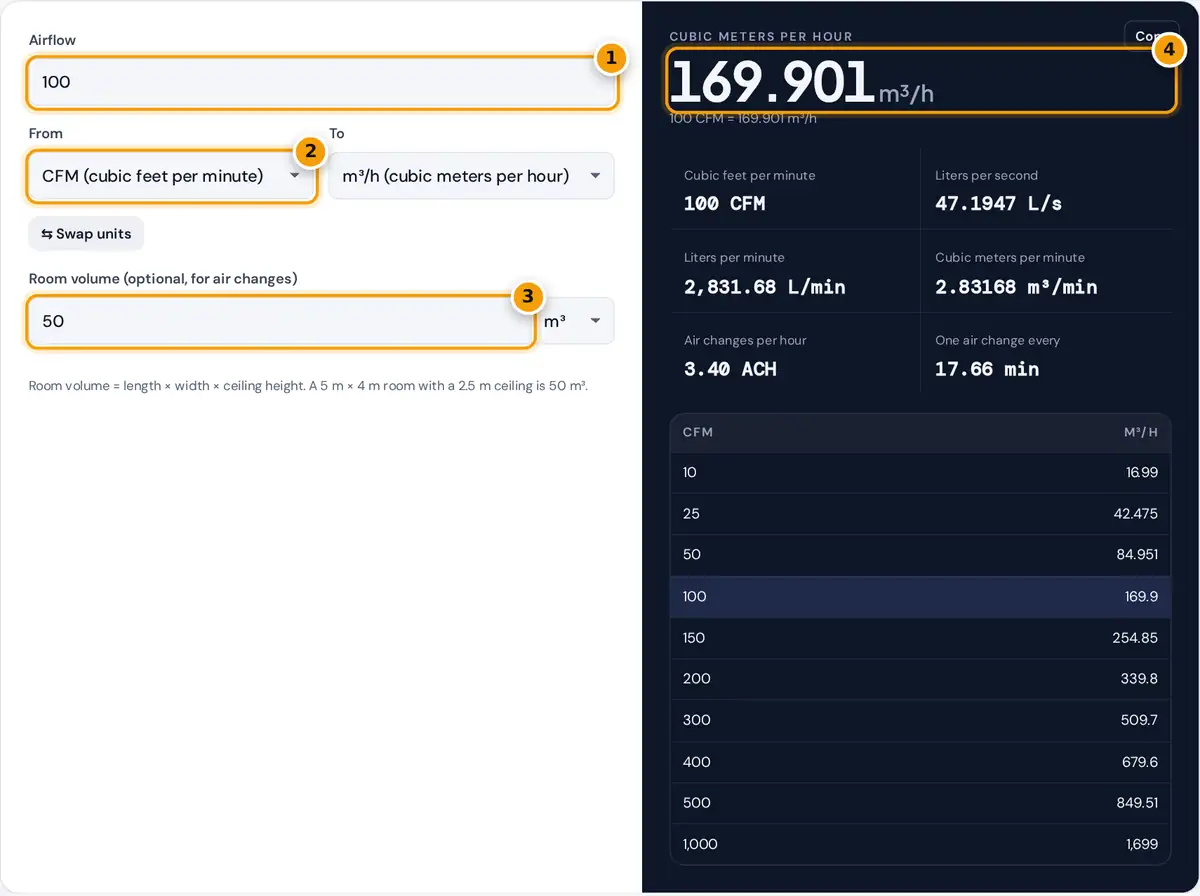Click the 169.901 m³/h result value
1200x896 pixels.
(x=801, y=82)
